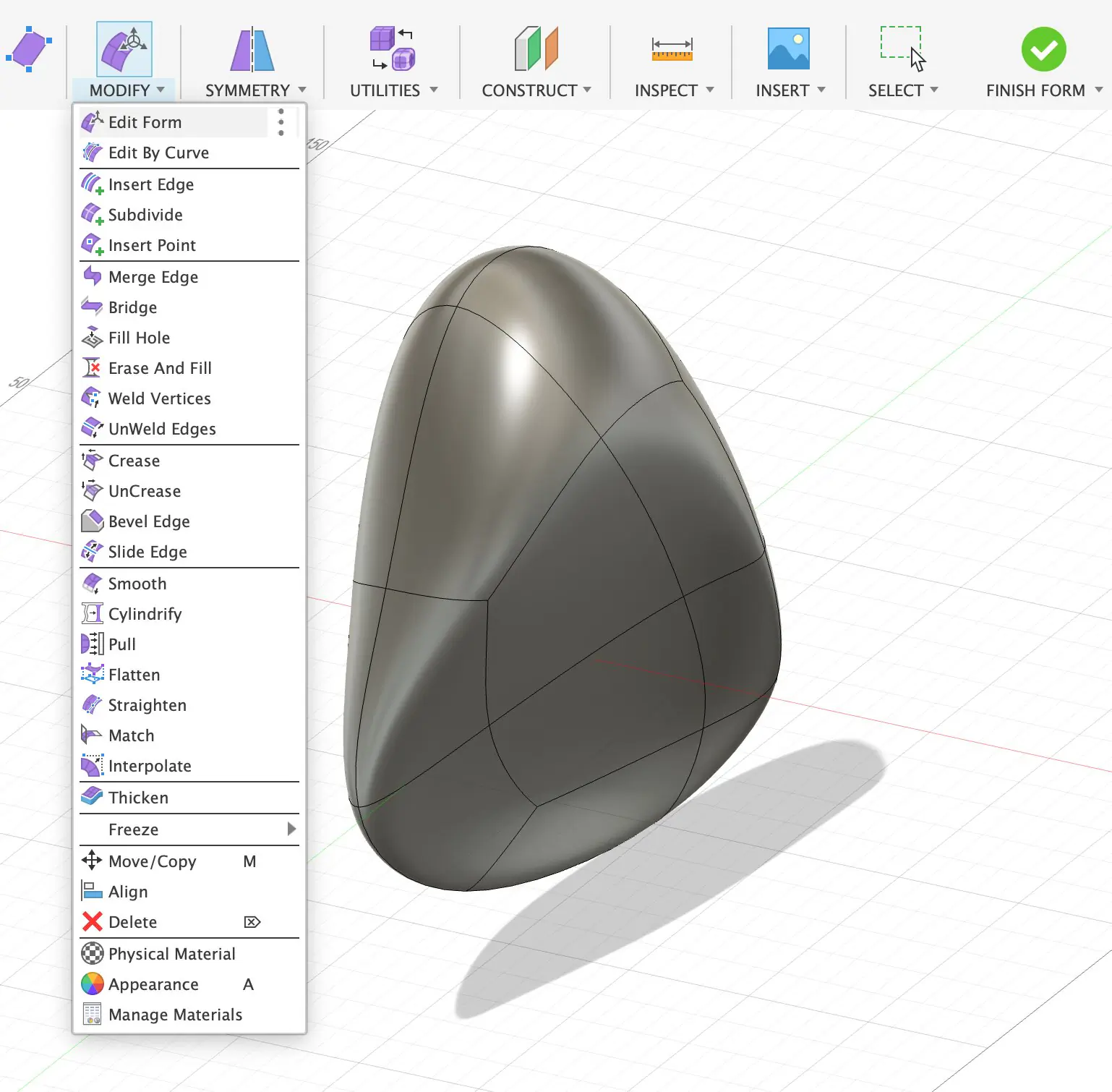Image resolution: width=1112 pixels, height=1092 pixels.
Task: Open the Appearance editor
Action: pos(153,984)
